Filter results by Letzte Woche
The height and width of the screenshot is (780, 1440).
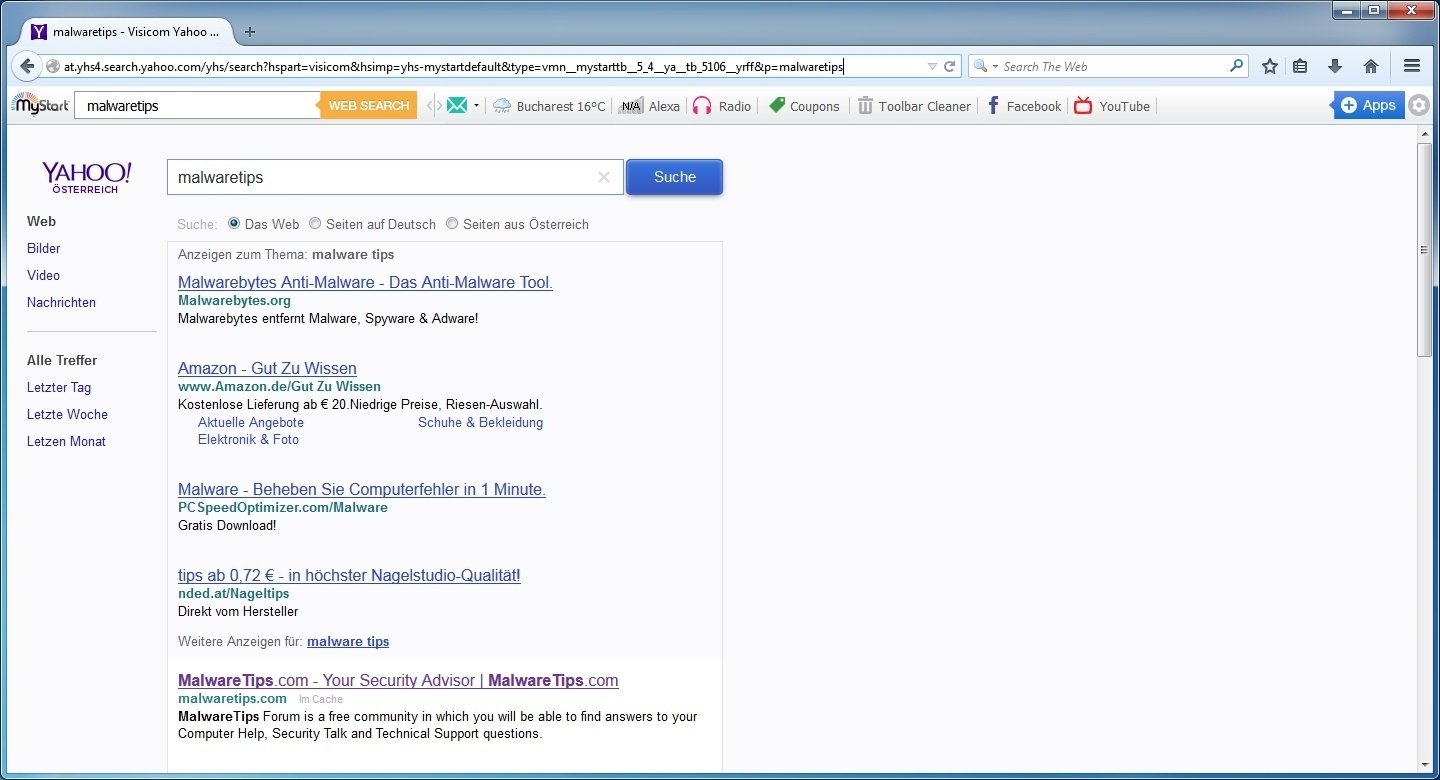click(x=67, y=414)
